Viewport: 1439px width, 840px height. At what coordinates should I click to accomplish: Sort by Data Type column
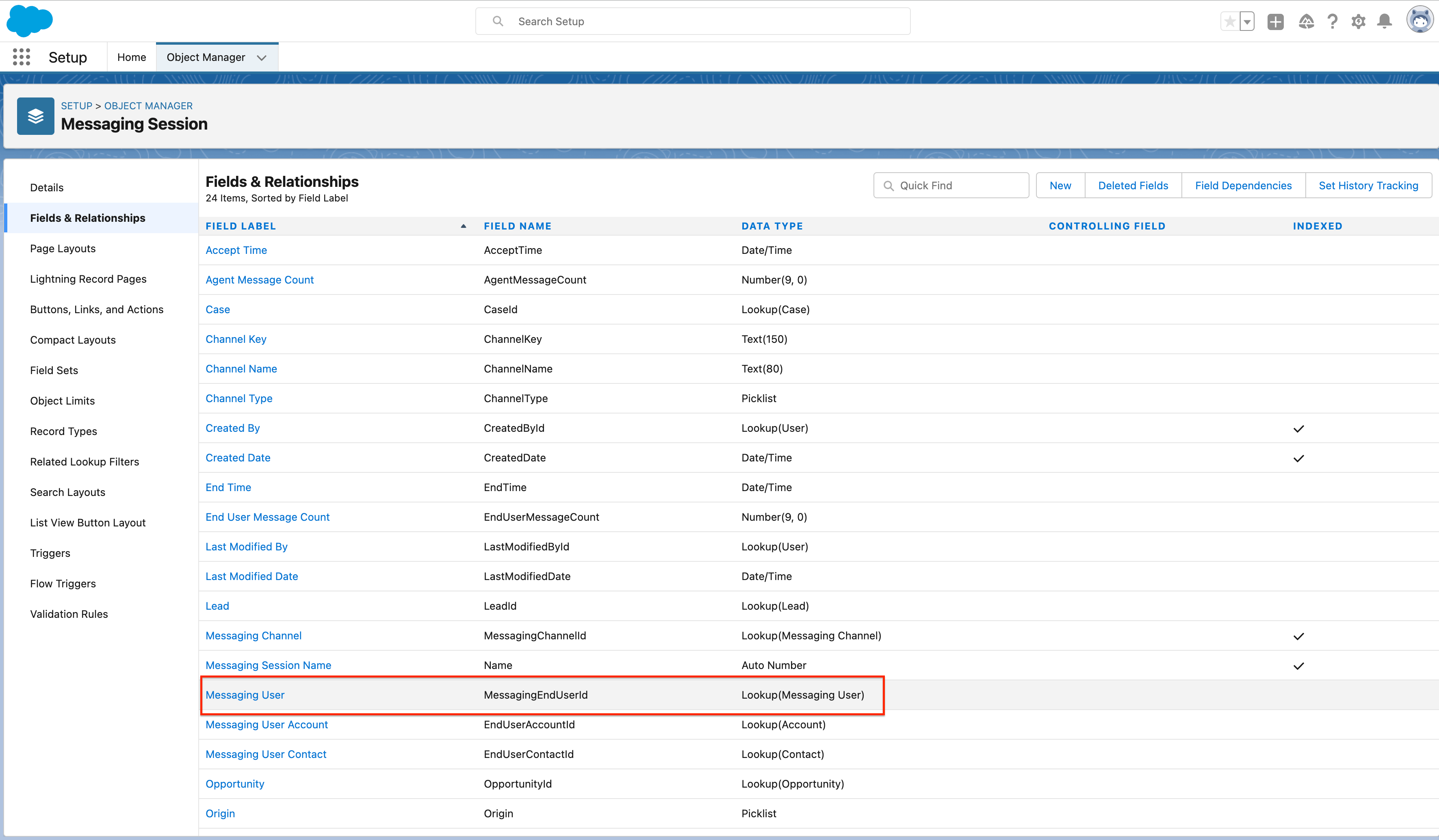pyautogui.click(x=772, y=226)
